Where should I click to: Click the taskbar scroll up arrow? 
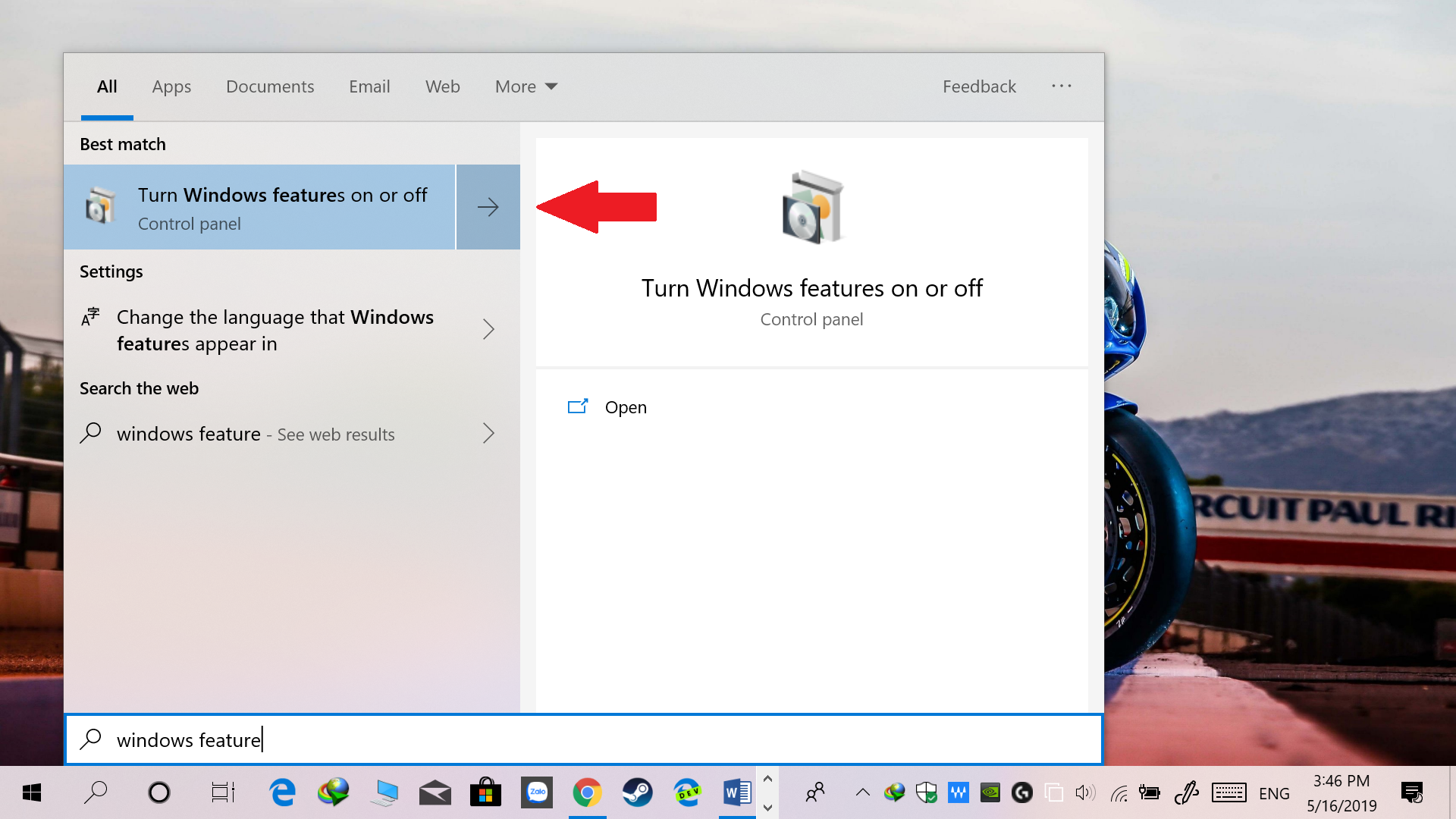coord(767,779)
